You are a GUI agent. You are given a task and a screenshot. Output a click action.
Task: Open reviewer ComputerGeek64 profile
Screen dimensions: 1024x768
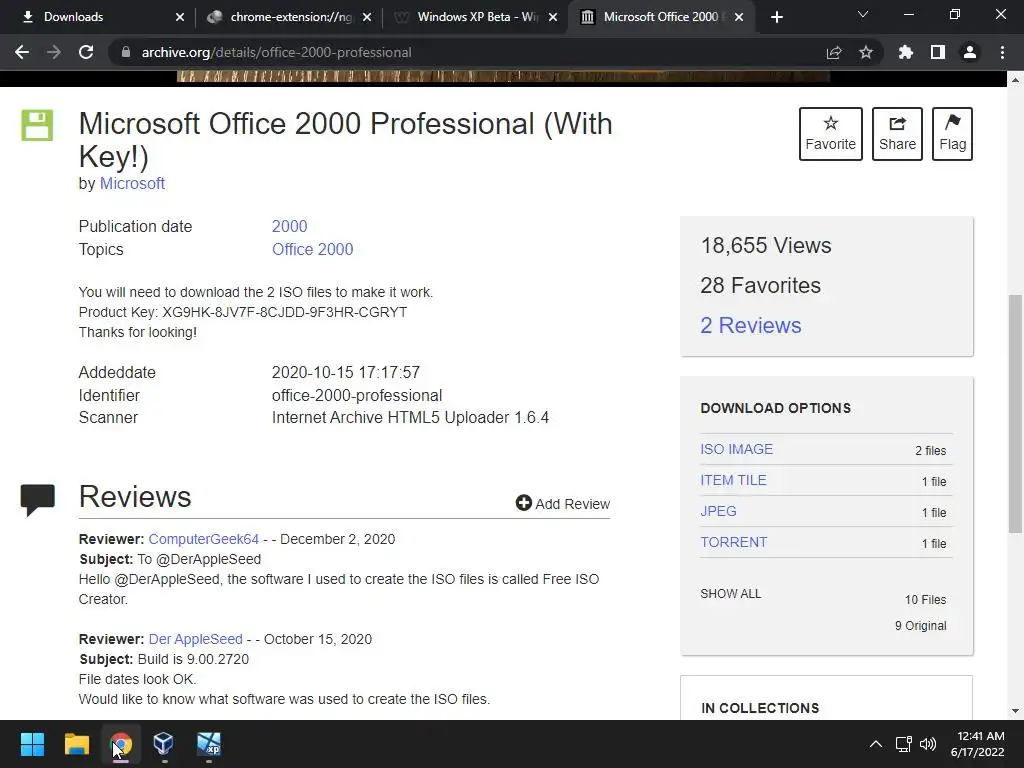(204, 539)
